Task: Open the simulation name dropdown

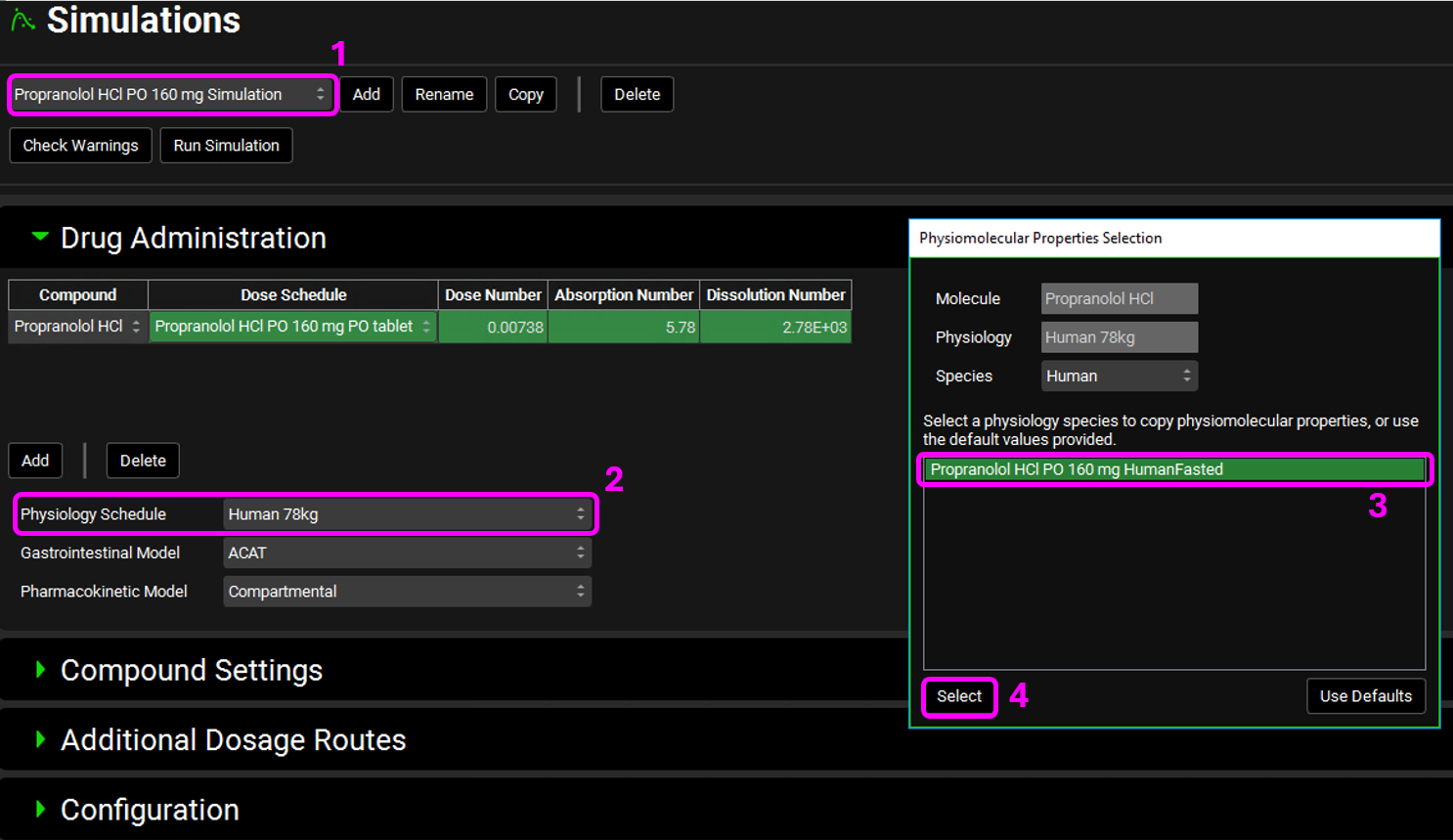Action: click(171, 95)
